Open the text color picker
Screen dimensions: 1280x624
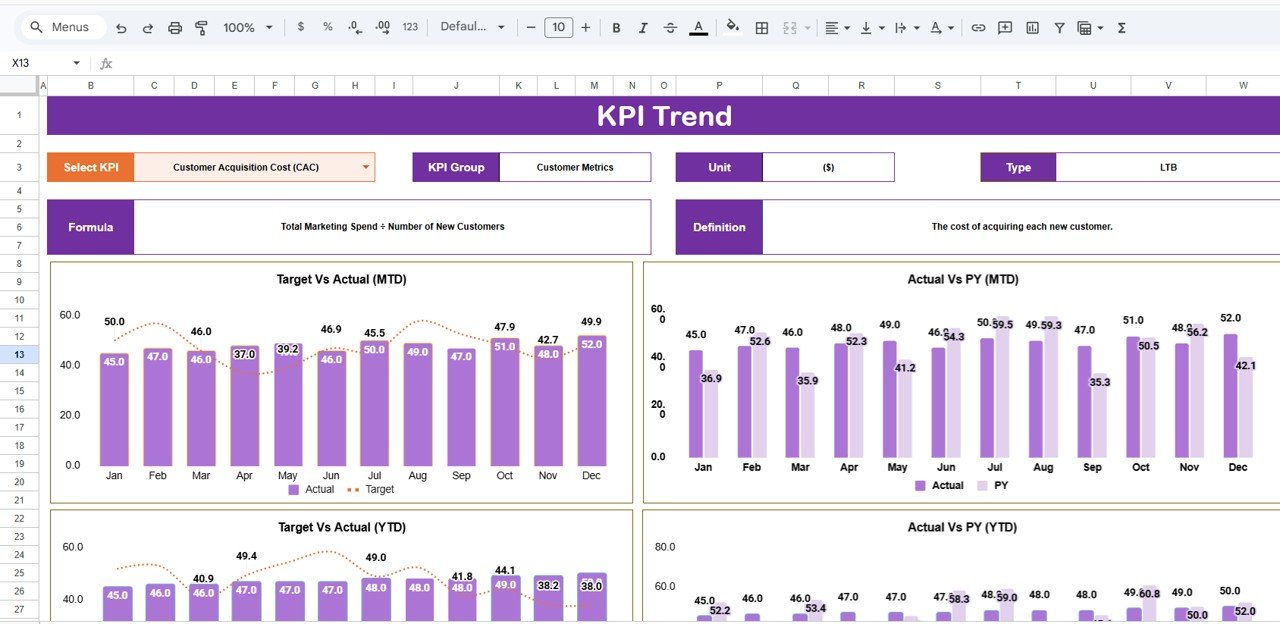pyautogui.click(x=698, y=28)
